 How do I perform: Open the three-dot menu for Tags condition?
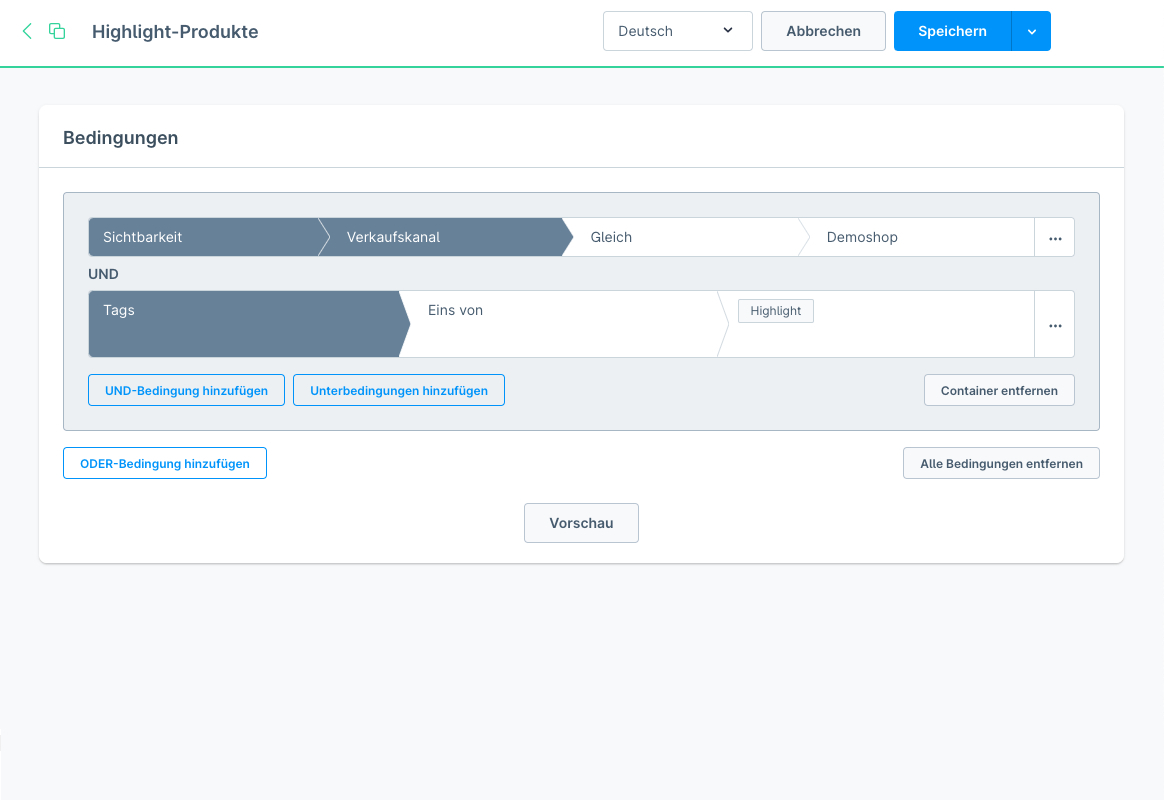1054,325
